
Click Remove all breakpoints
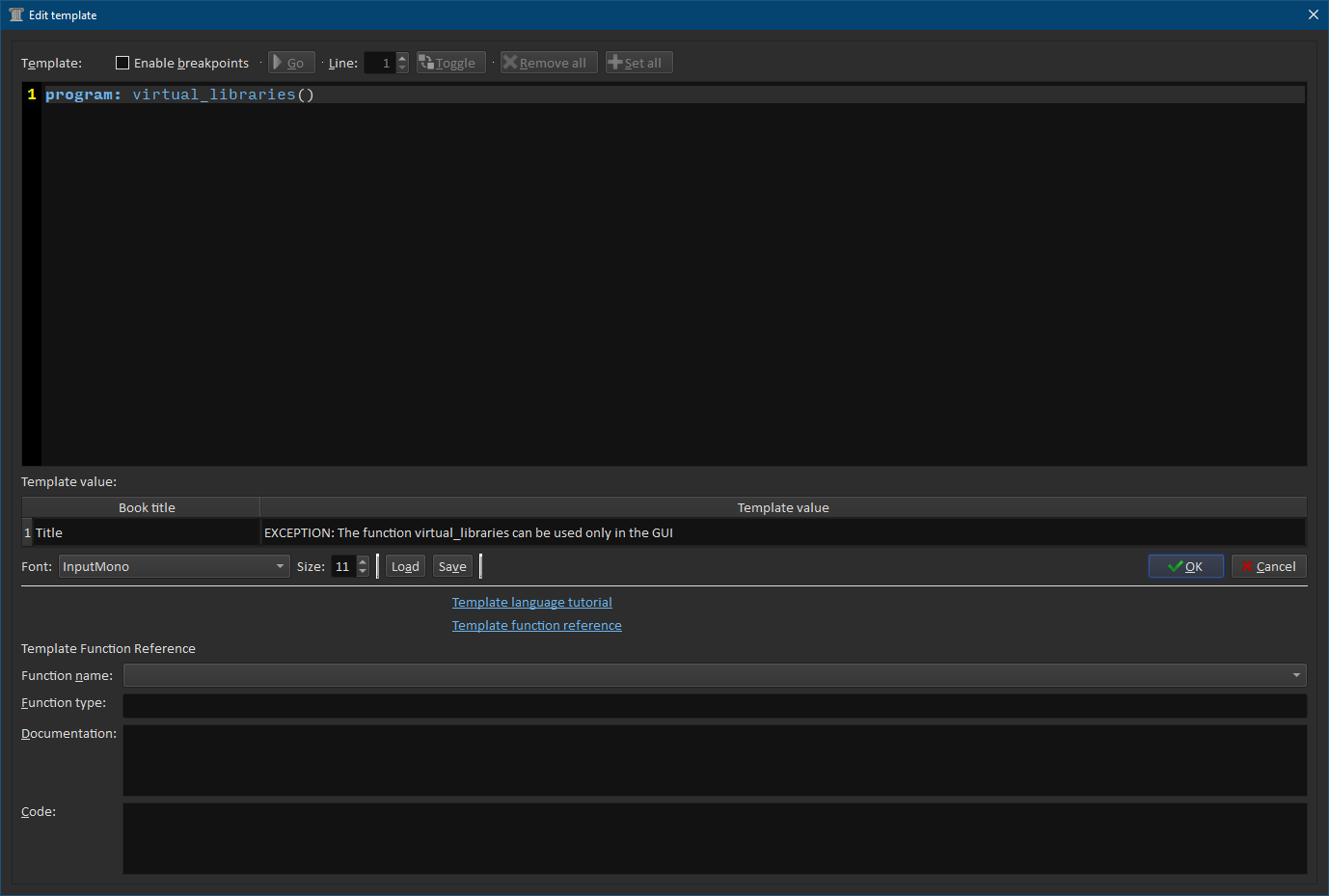(x=549, y=63)
